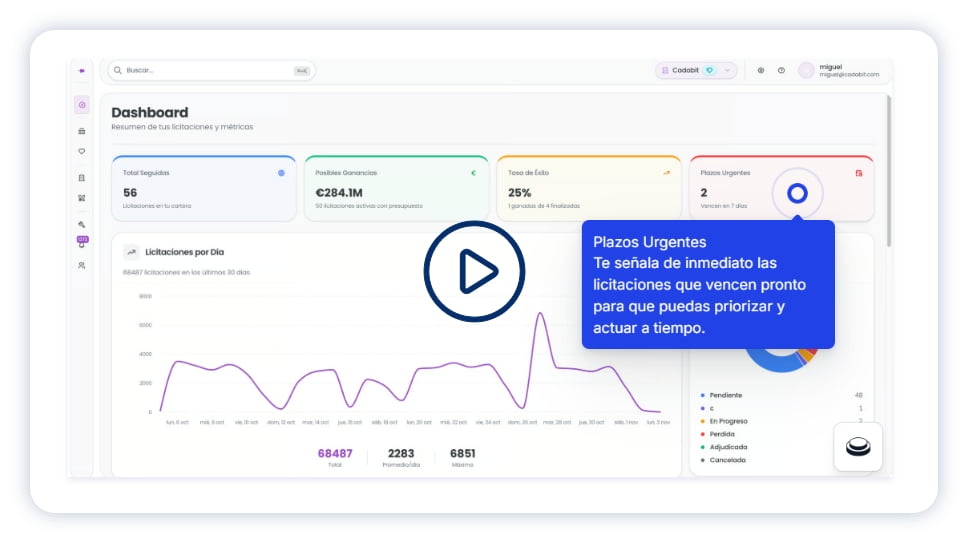This screenshot has height=543, width=968.
Task: Click the dashboard vertical scrollbar
Action: pos(889,171)
